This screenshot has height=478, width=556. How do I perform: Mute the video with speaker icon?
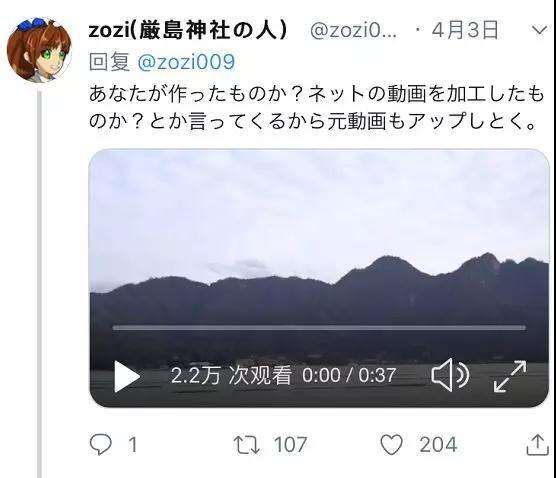pos(450,375)
